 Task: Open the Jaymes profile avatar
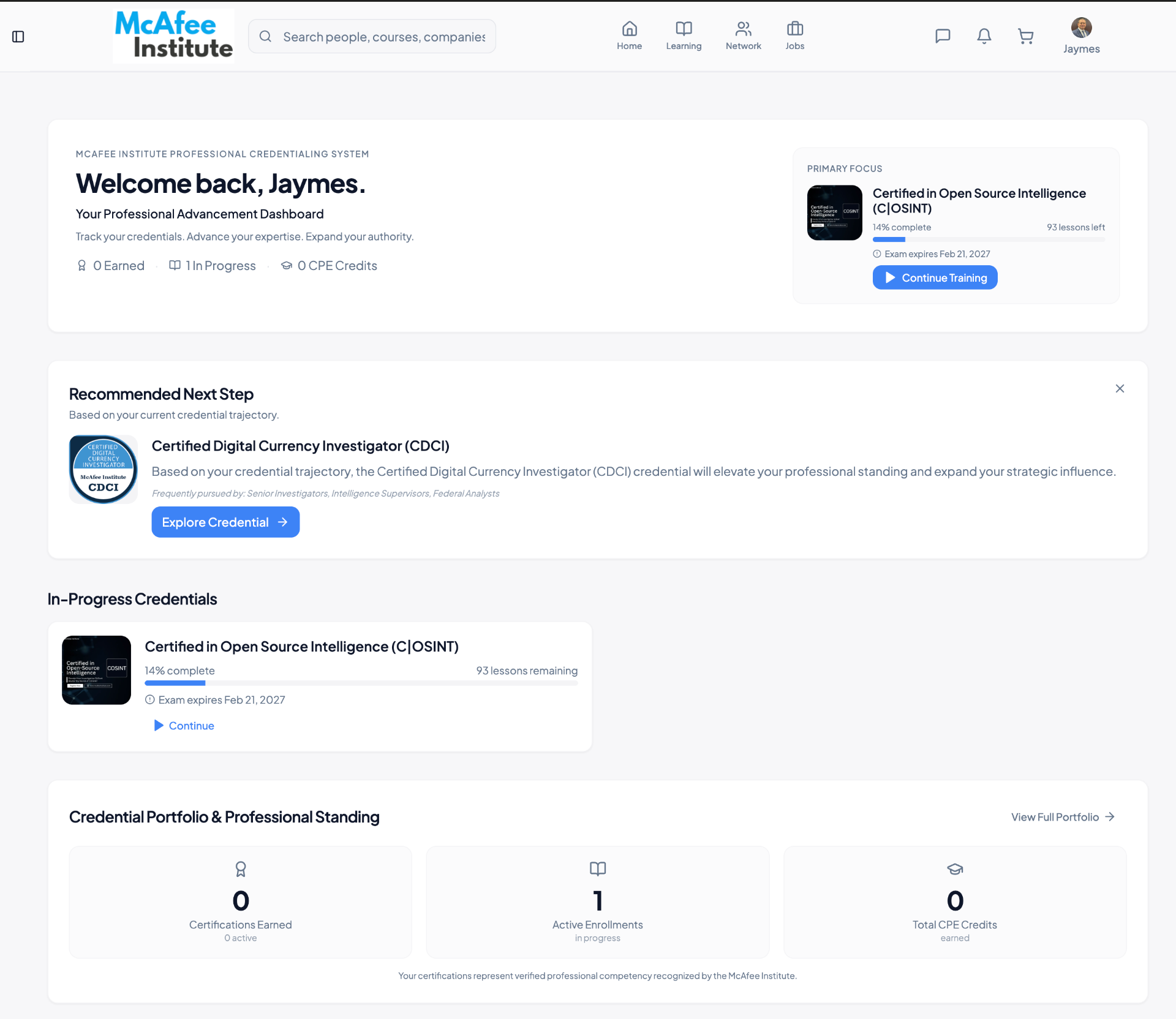click(x=1081, y=28)
